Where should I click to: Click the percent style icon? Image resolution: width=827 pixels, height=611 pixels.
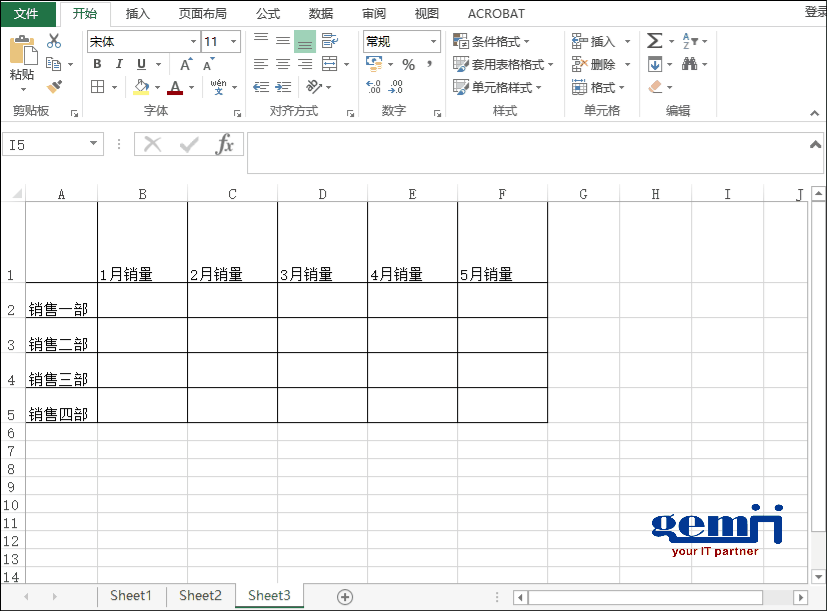(x=408, y=65)
